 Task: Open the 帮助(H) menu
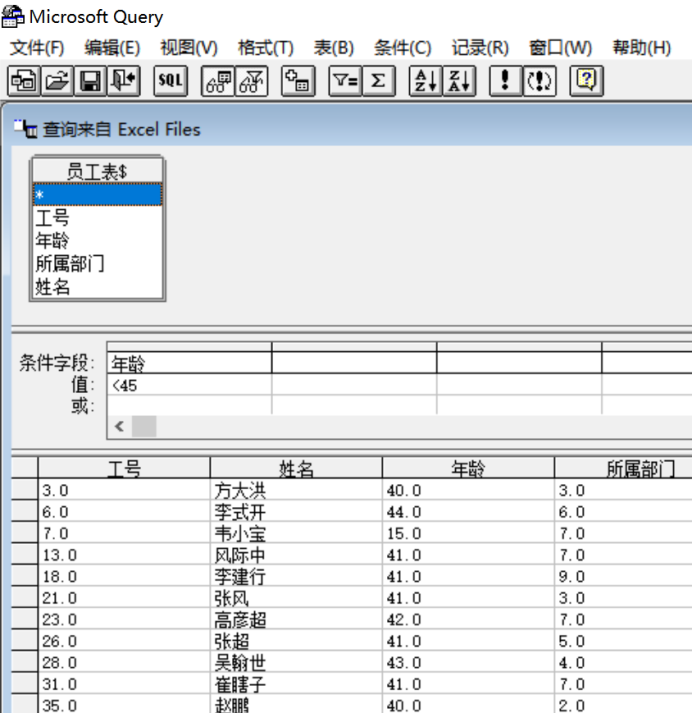[x=642, y=48]
